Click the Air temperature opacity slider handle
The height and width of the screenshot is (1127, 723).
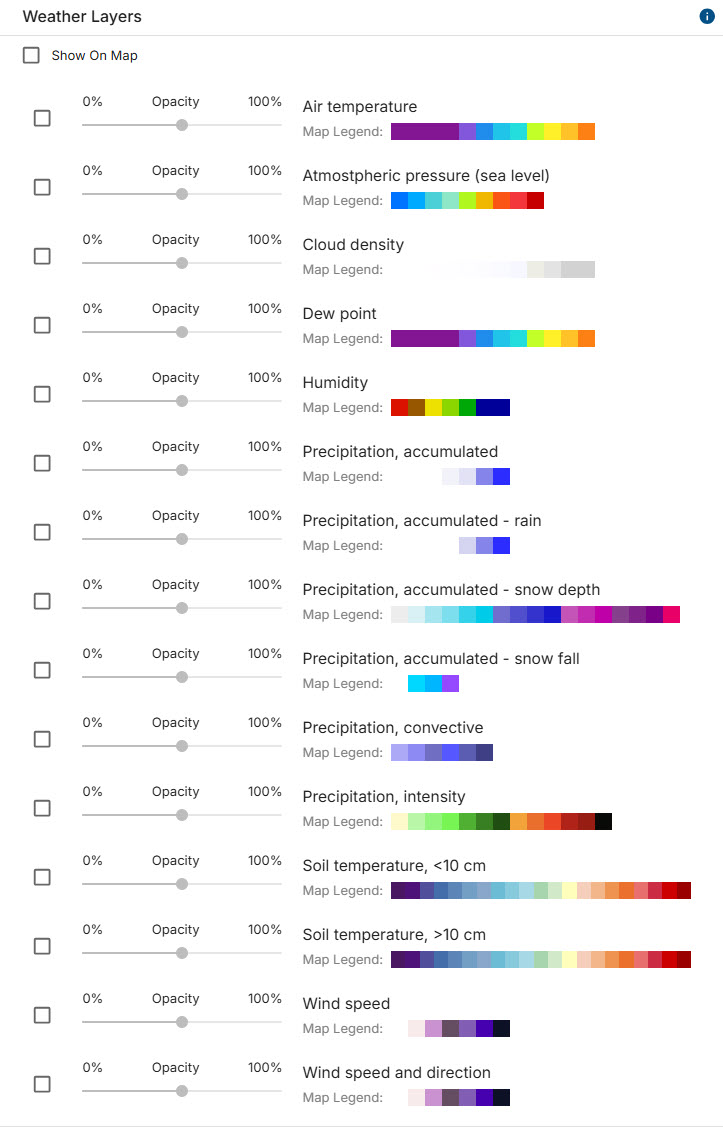pyautogui.click(x=182, y=125)
